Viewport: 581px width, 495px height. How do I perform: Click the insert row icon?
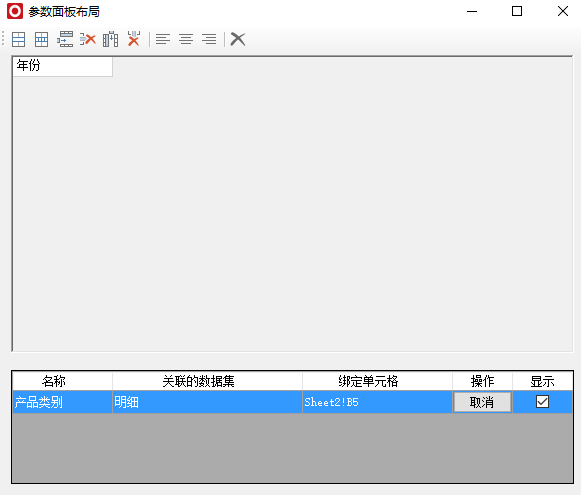pyautogui.click(x=65, y=39)
